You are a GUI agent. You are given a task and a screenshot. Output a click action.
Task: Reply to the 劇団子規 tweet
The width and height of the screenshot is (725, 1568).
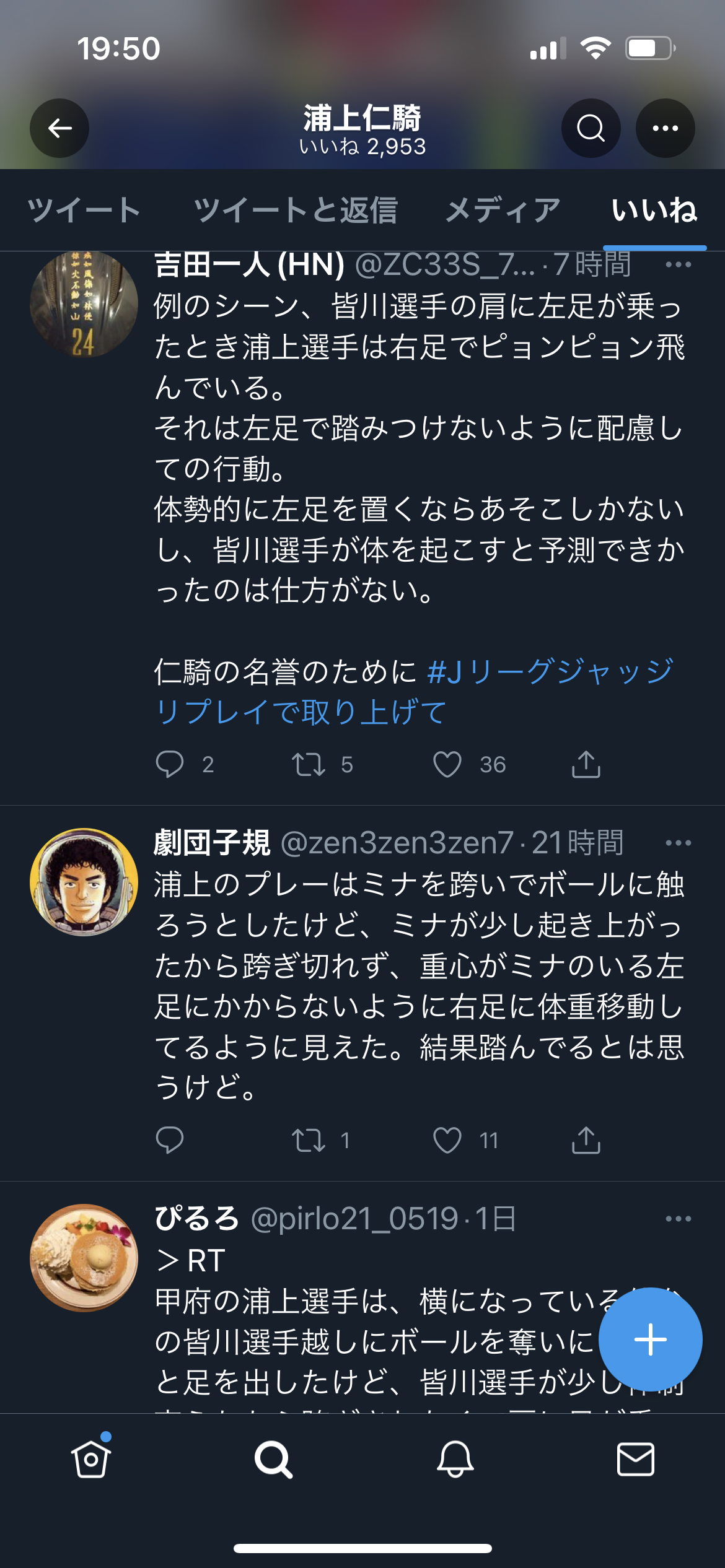[x=170, y=1140]
